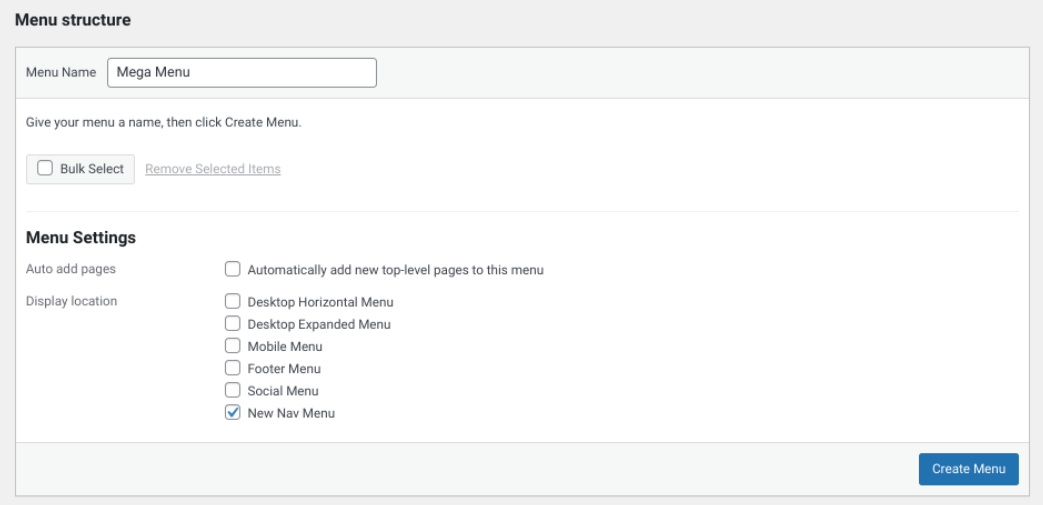Check the Mobile Menu location
The height and width of the screenshot is (505, 1043).
(232, 346)
